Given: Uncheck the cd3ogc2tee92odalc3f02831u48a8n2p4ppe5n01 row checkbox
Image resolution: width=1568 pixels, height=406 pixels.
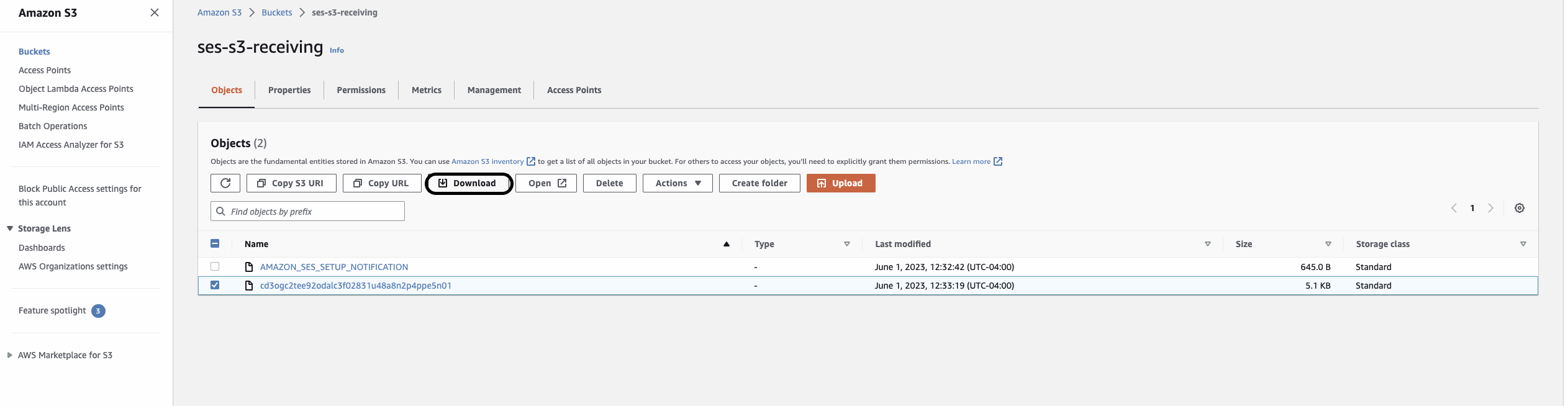Looking at the screenshot, I should pos(215,285).
